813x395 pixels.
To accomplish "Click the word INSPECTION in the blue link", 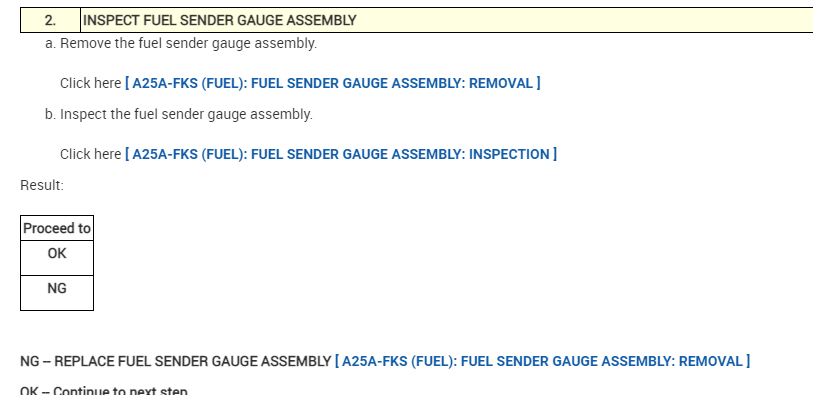I will [x=509, y=154].
